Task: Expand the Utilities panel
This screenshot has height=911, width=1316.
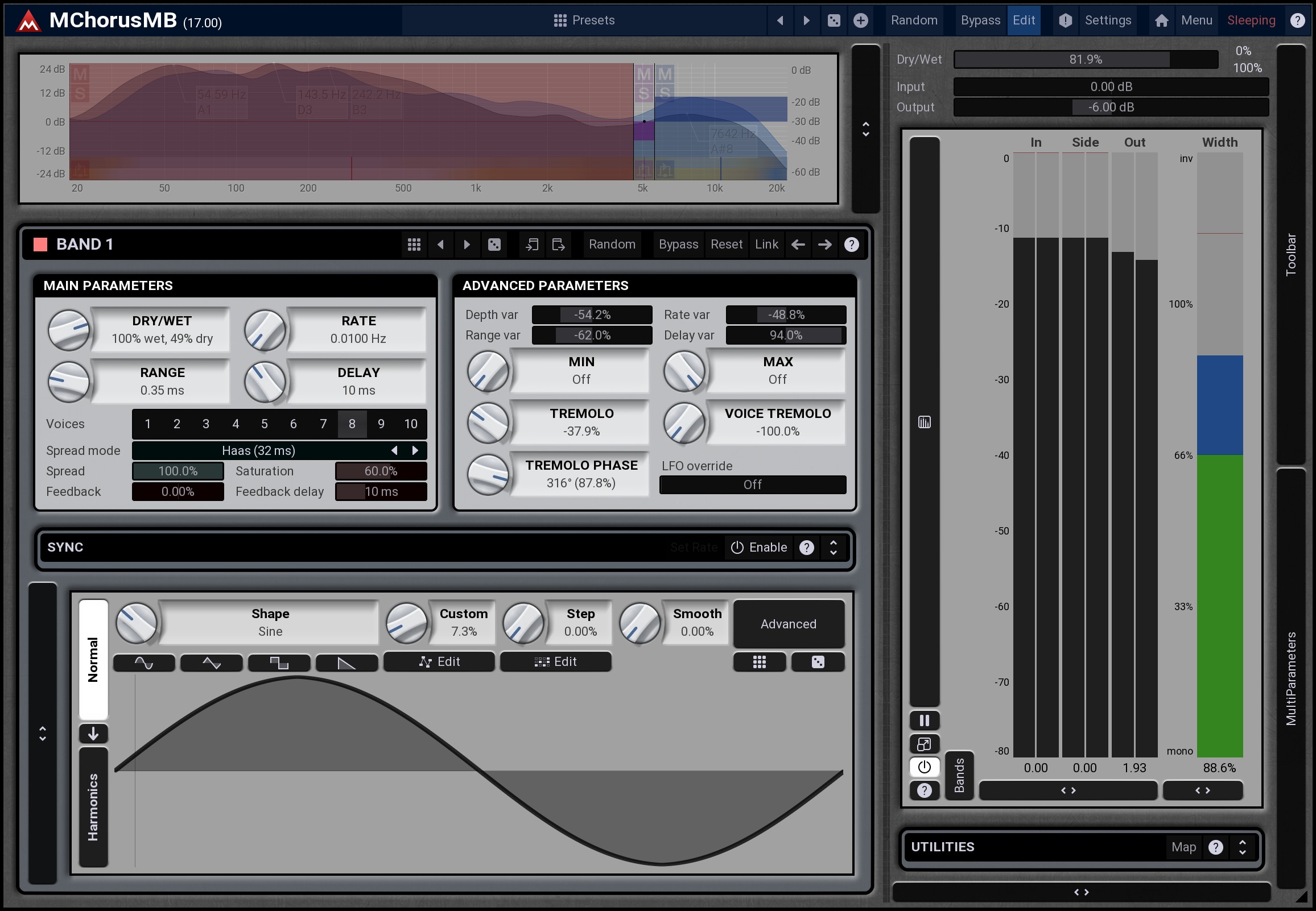Action: pos(1242,847)
